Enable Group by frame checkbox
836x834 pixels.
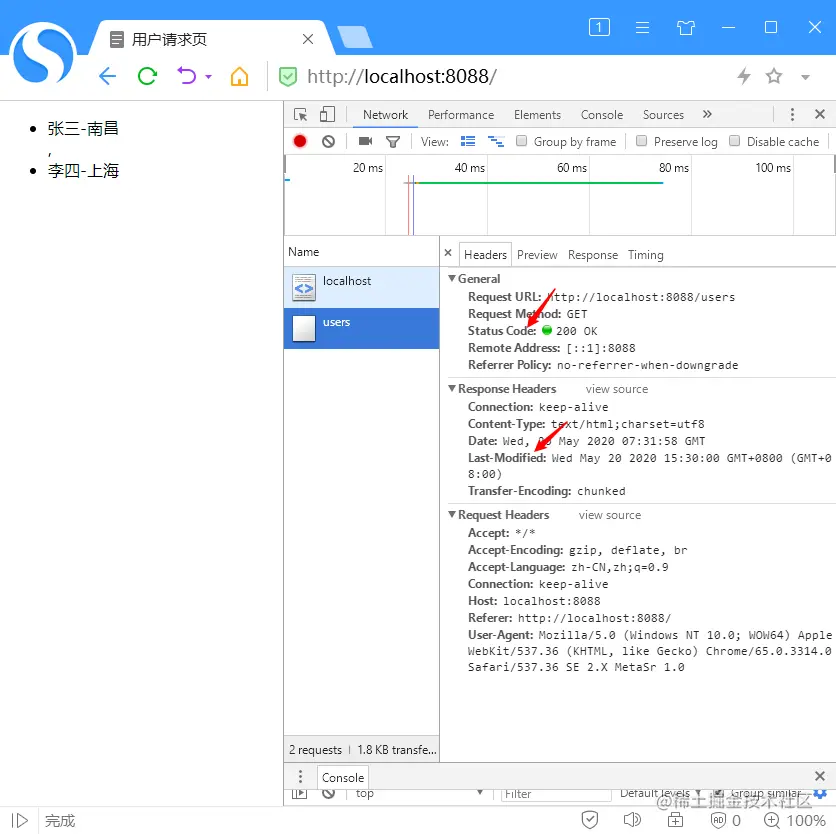pos(521,141)
